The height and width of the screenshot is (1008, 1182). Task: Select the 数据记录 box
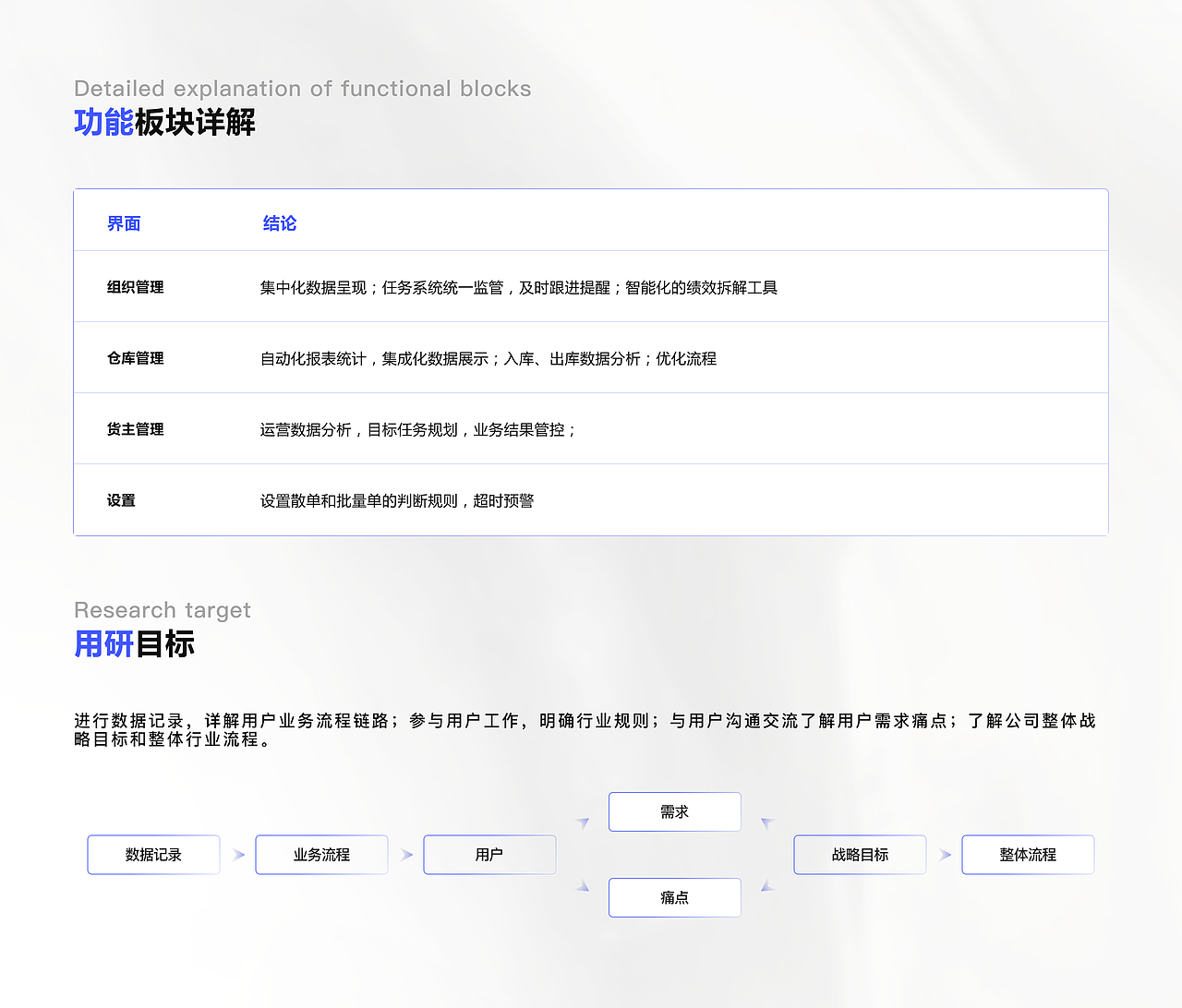point(153,855)
